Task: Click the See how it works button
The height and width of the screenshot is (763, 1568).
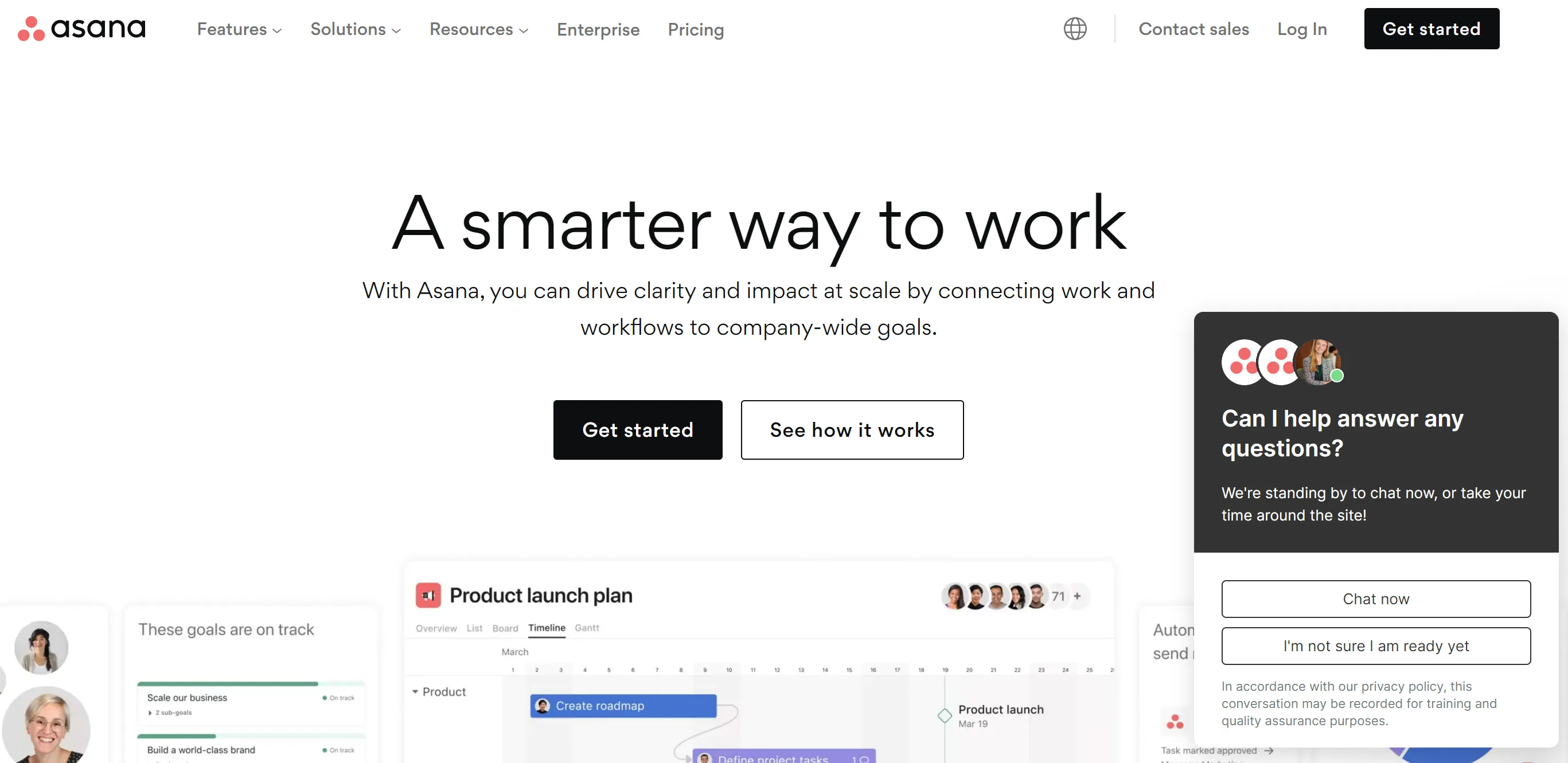Action: (x=852, y=429)
